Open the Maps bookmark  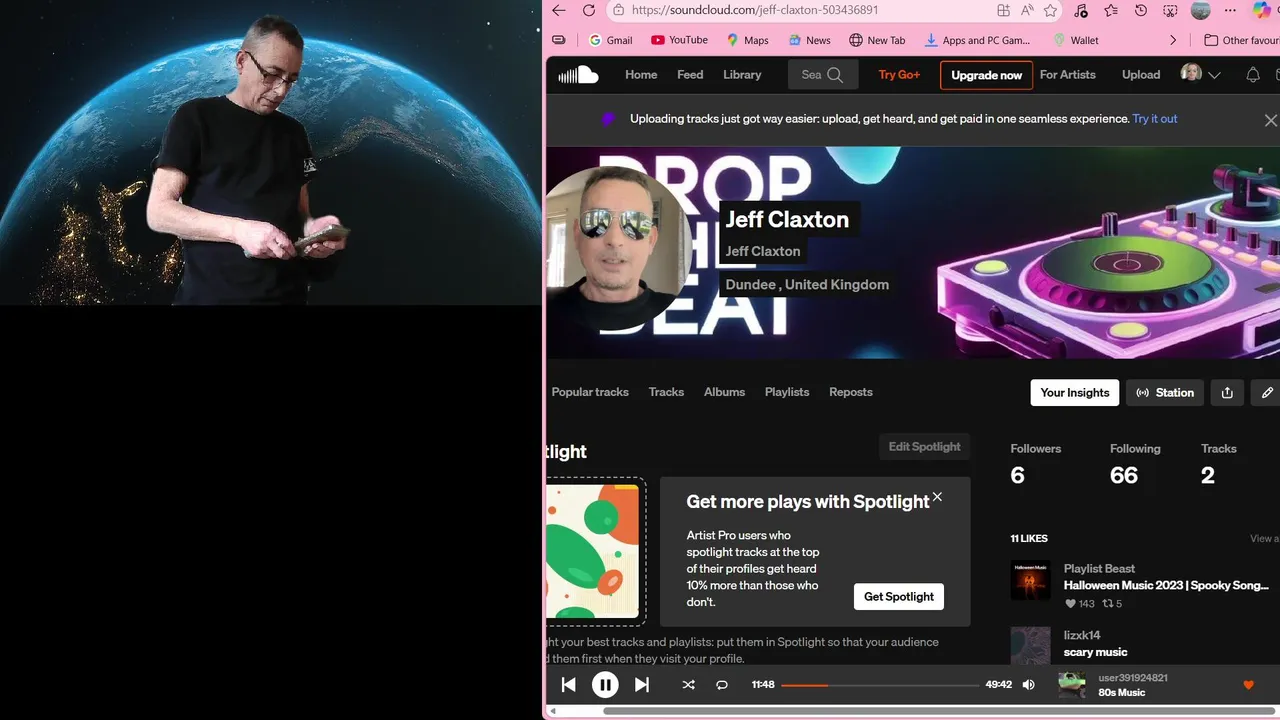click(748, 40)
